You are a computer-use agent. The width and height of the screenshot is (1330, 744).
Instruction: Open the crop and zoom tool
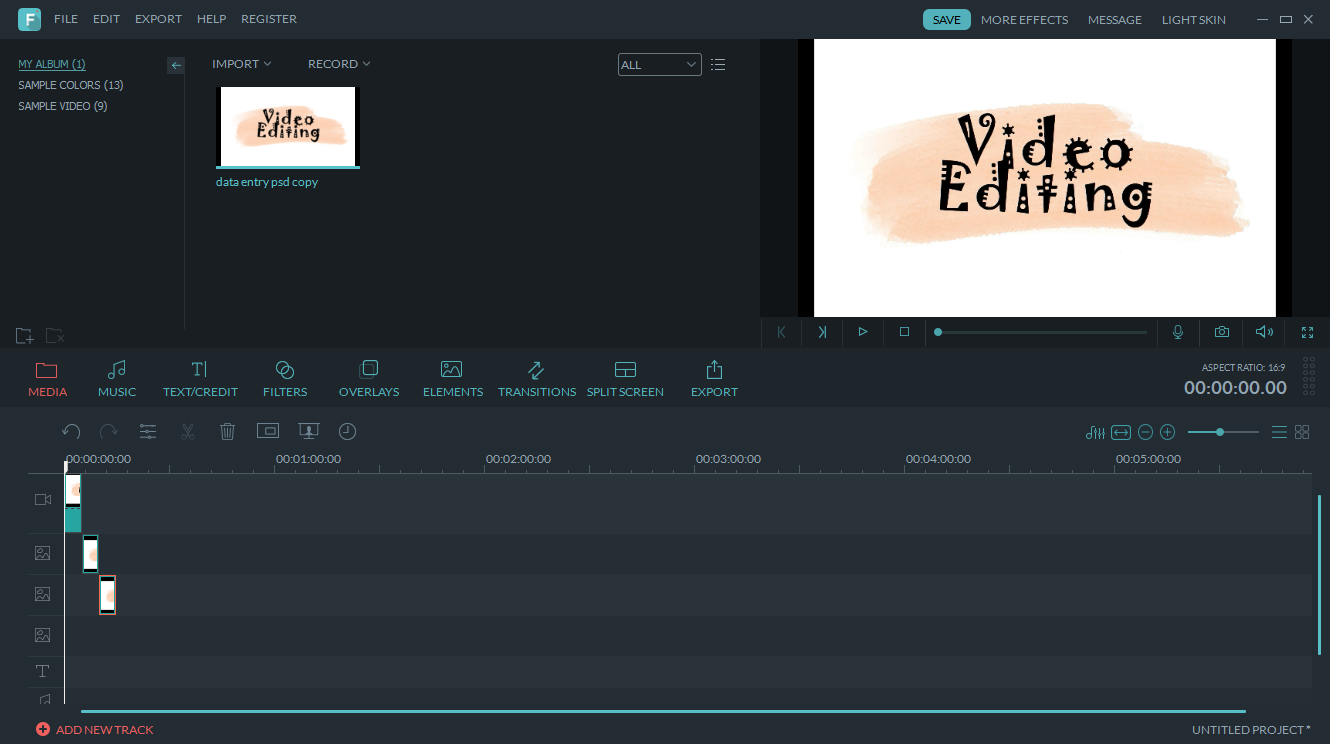point(267,431)
